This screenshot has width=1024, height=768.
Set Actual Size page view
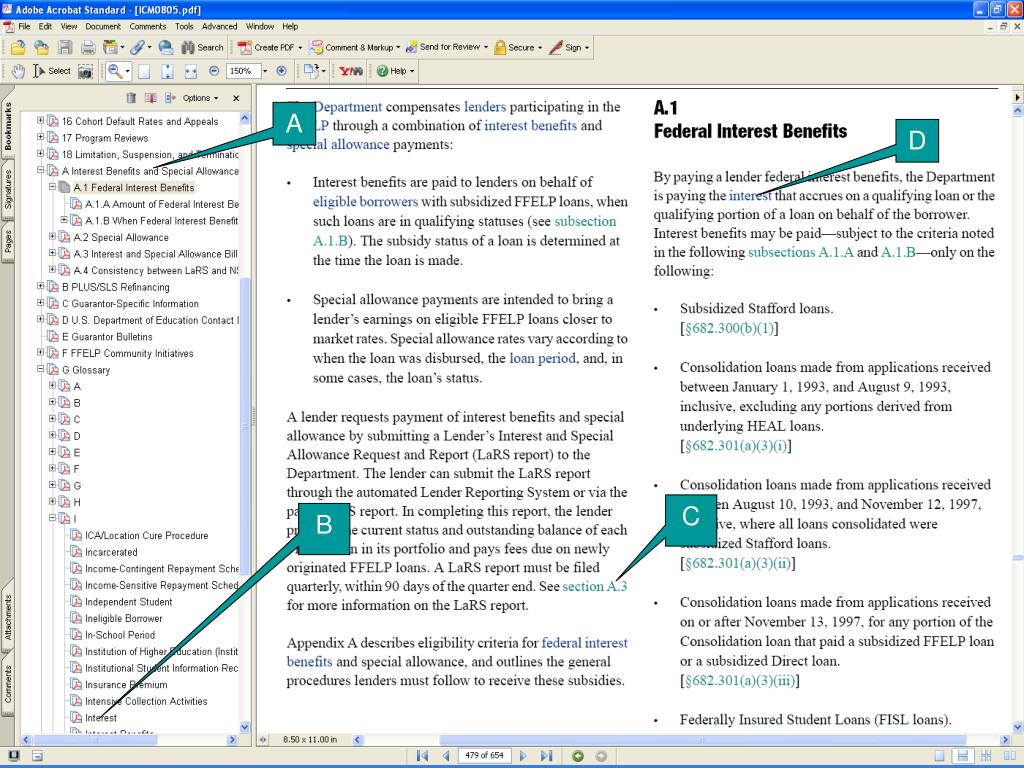[144, 71]
